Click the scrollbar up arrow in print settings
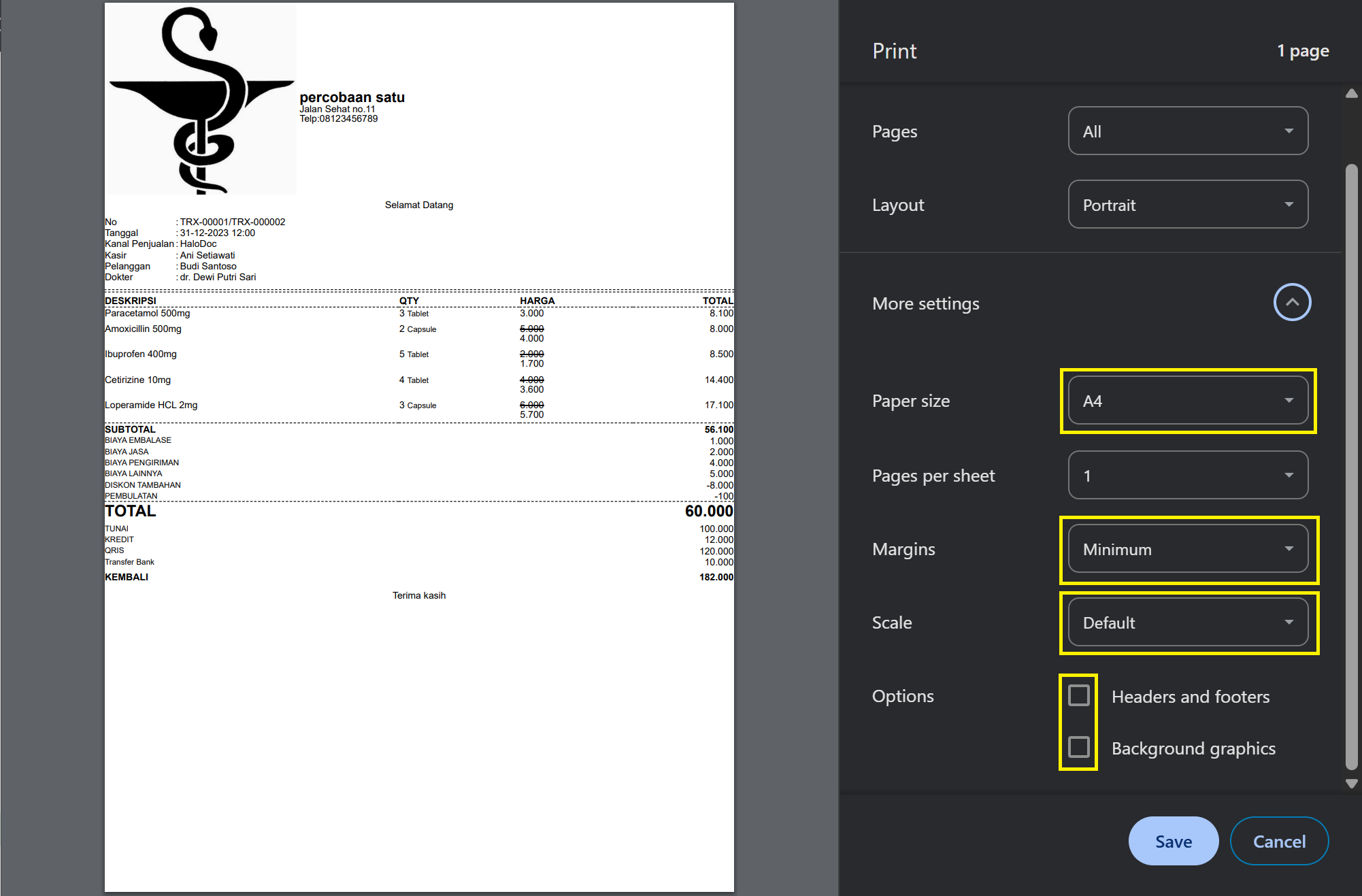Viewport: 1362px width, 896px height. click(1352, 94)
